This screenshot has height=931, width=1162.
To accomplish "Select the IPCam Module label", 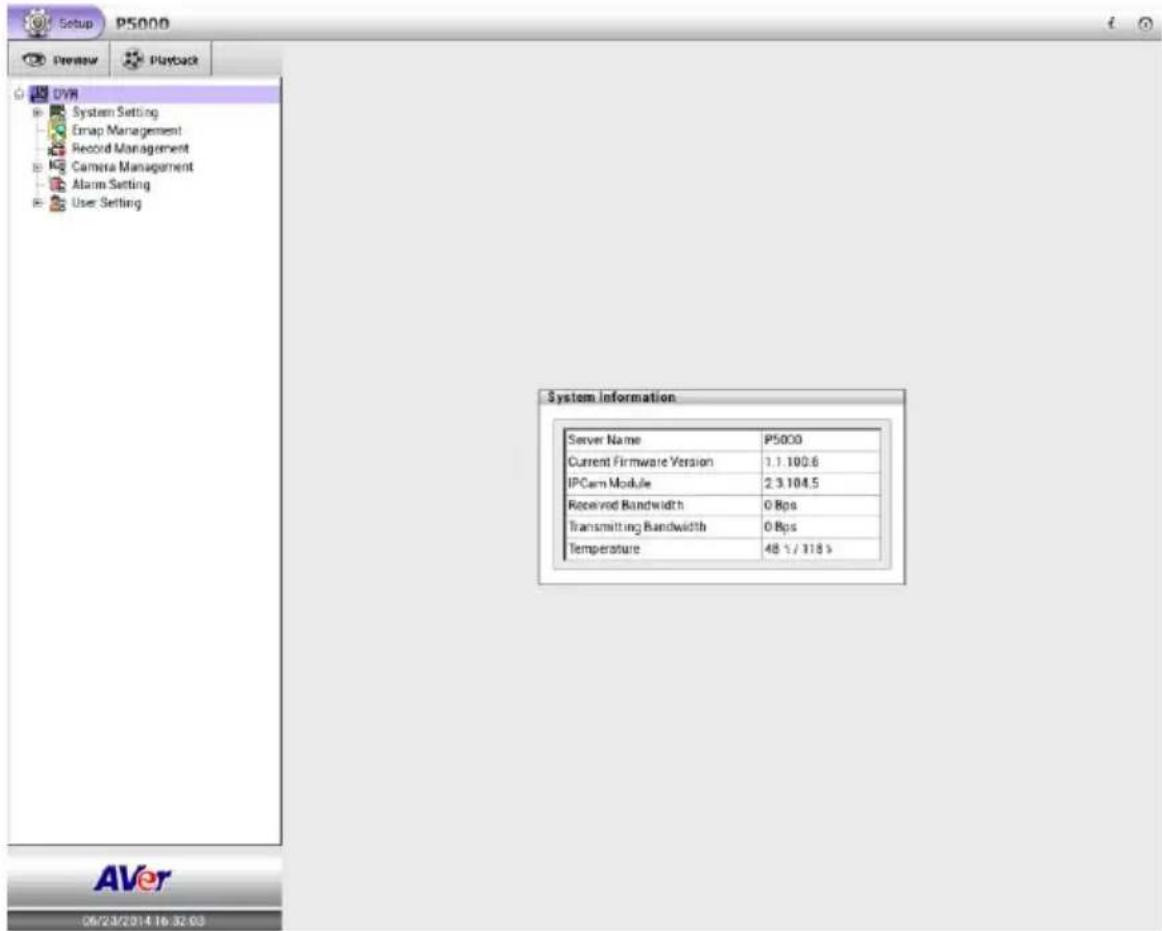I will (x=663, y=483).
